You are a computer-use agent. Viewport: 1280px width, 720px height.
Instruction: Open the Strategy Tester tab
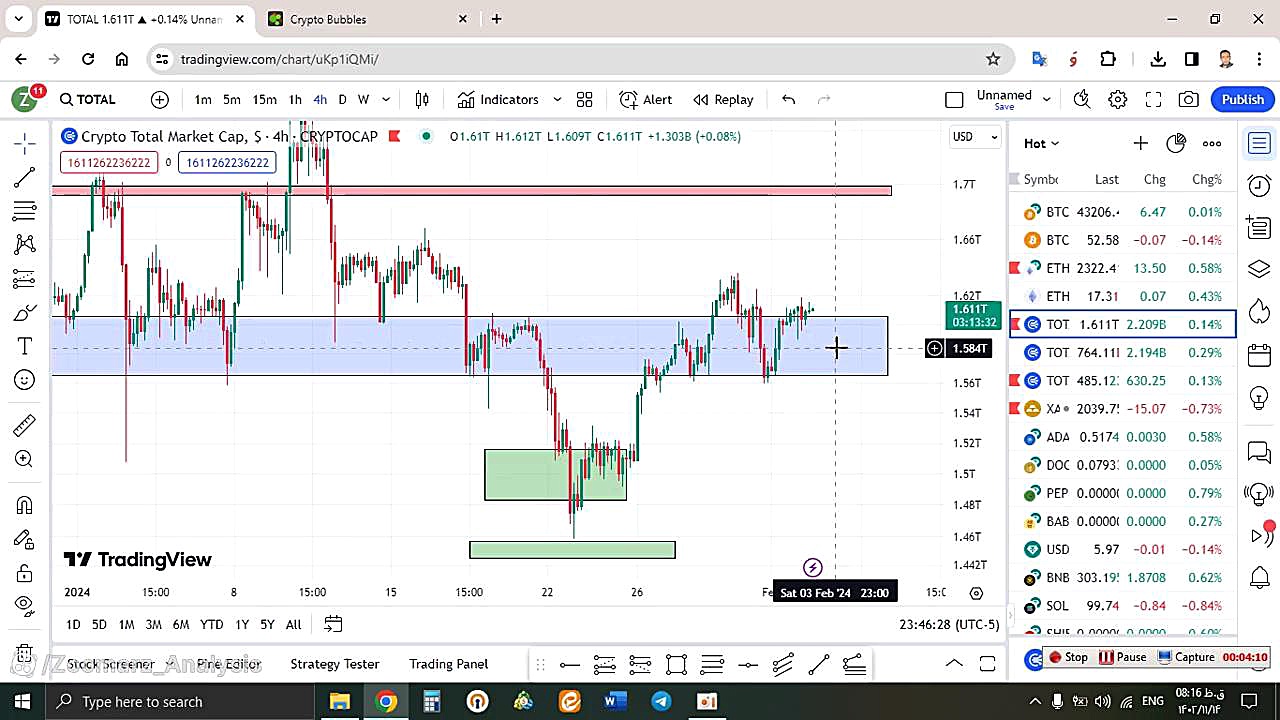point(335,664)
